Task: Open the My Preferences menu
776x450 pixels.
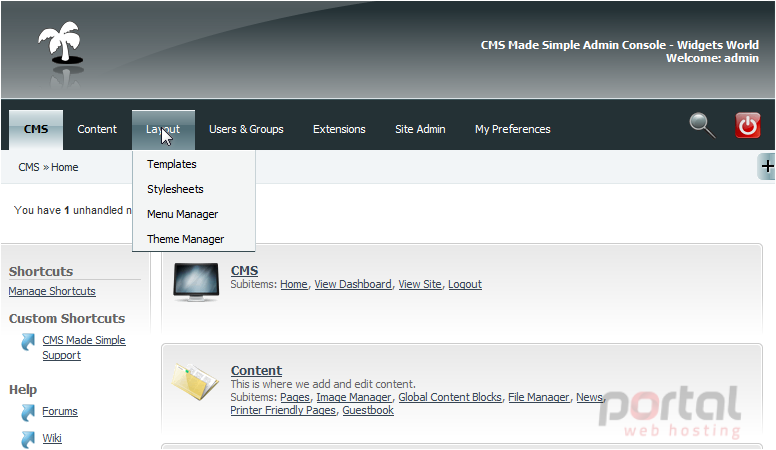Action: pos(513,129)
